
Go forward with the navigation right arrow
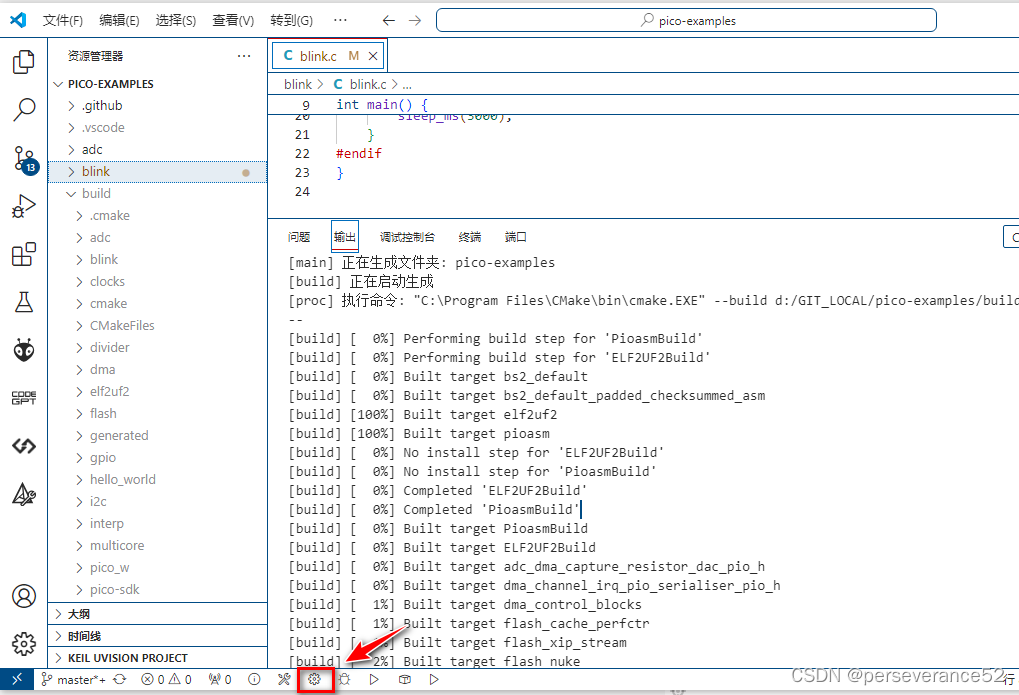[x=415, y=20]
